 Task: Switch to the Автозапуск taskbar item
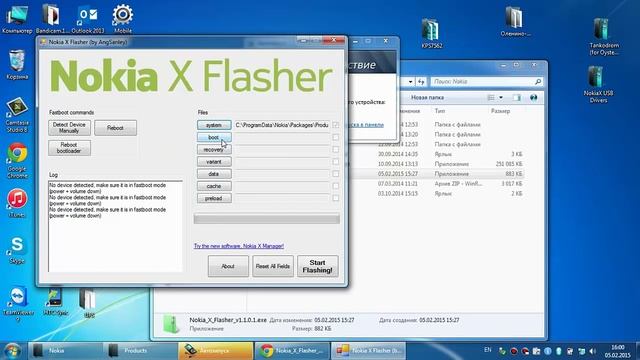pyautogui.click(x=216, y=351)
